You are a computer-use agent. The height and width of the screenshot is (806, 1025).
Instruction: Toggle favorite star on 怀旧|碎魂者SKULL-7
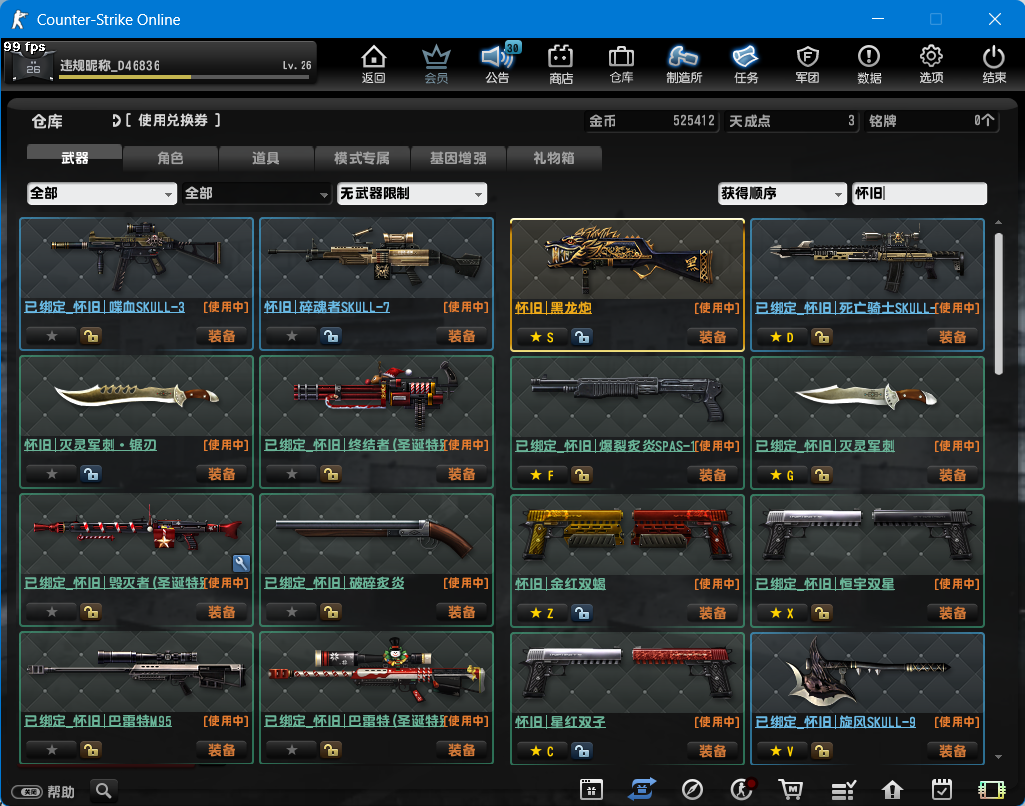(292, 336)
